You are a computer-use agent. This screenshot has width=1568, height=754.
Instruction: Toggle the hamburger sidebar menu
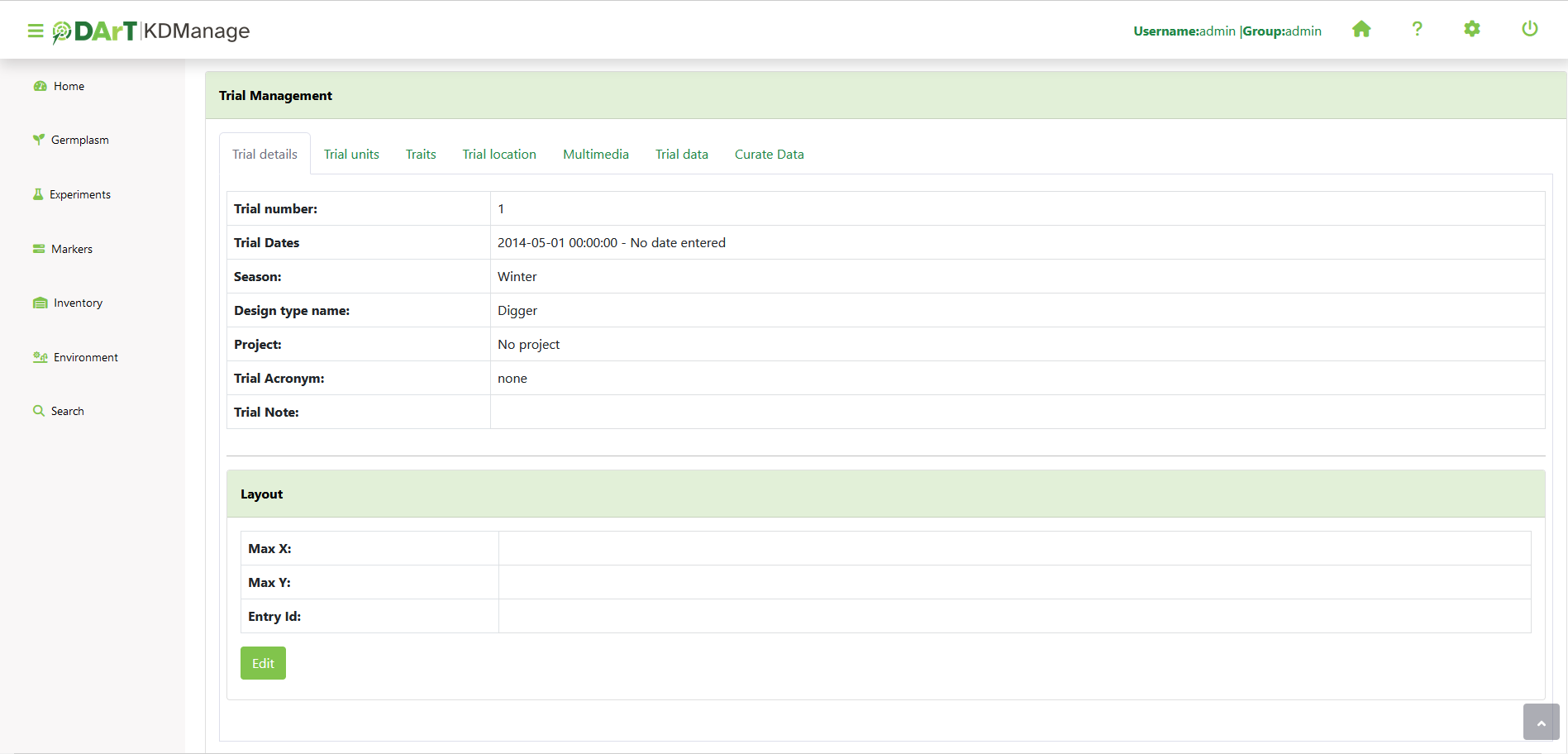(36, 31)
